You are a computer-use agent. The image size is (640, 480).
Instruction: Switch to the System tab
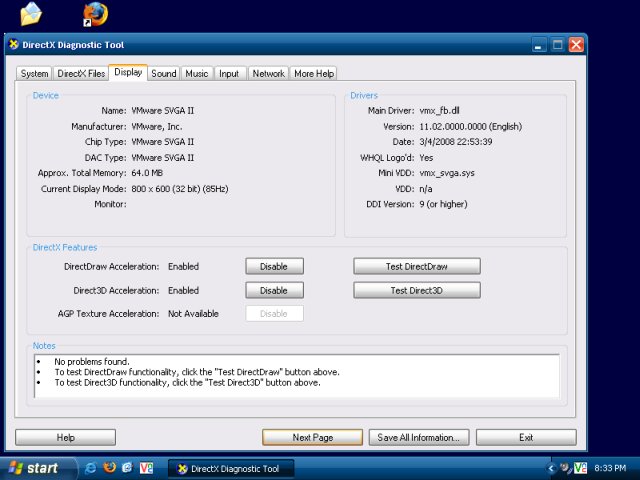tap(34, 73)
